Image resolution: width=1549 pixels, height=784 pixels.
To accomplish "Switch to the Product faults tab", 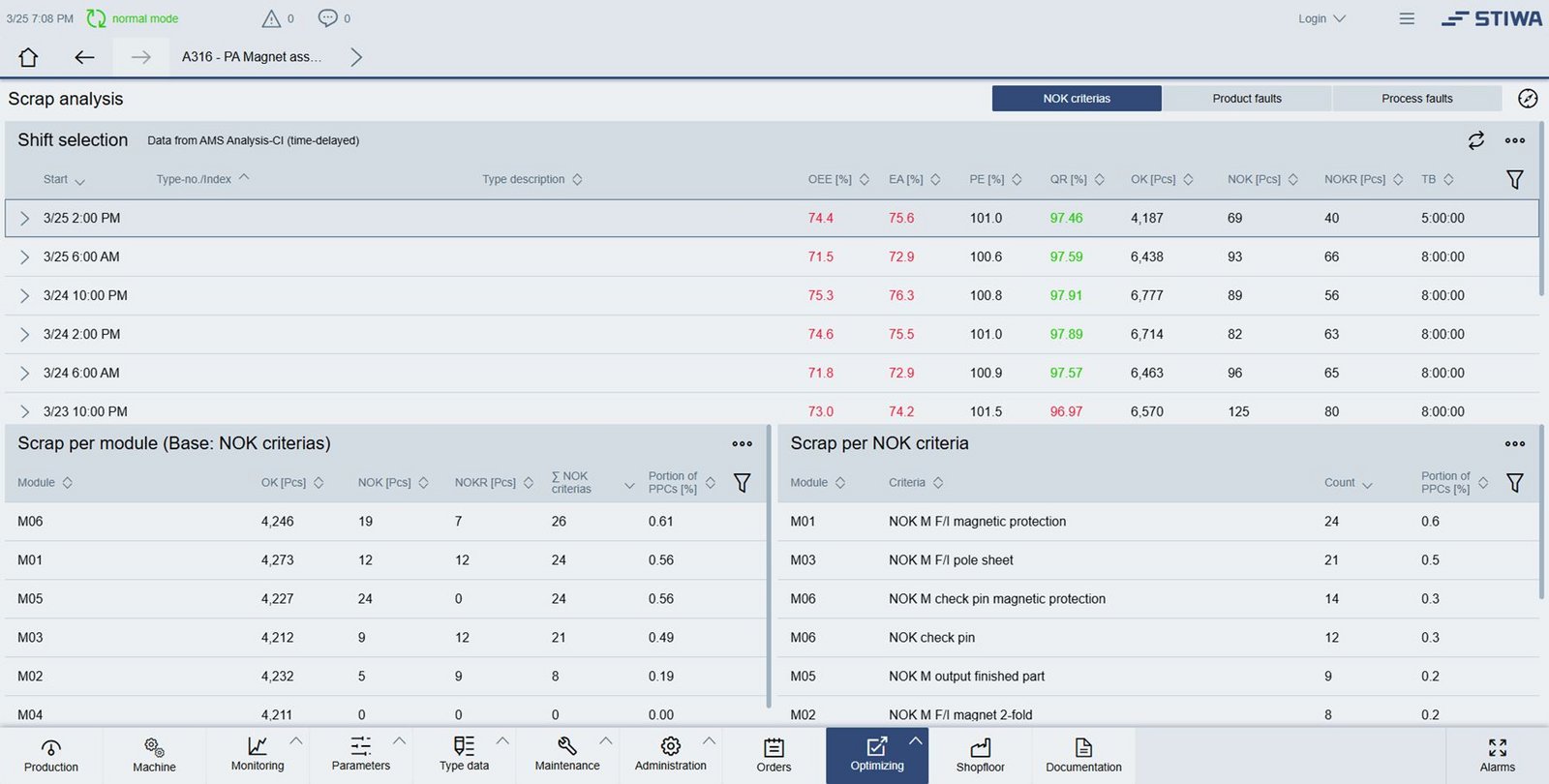I will [1247, 99].
